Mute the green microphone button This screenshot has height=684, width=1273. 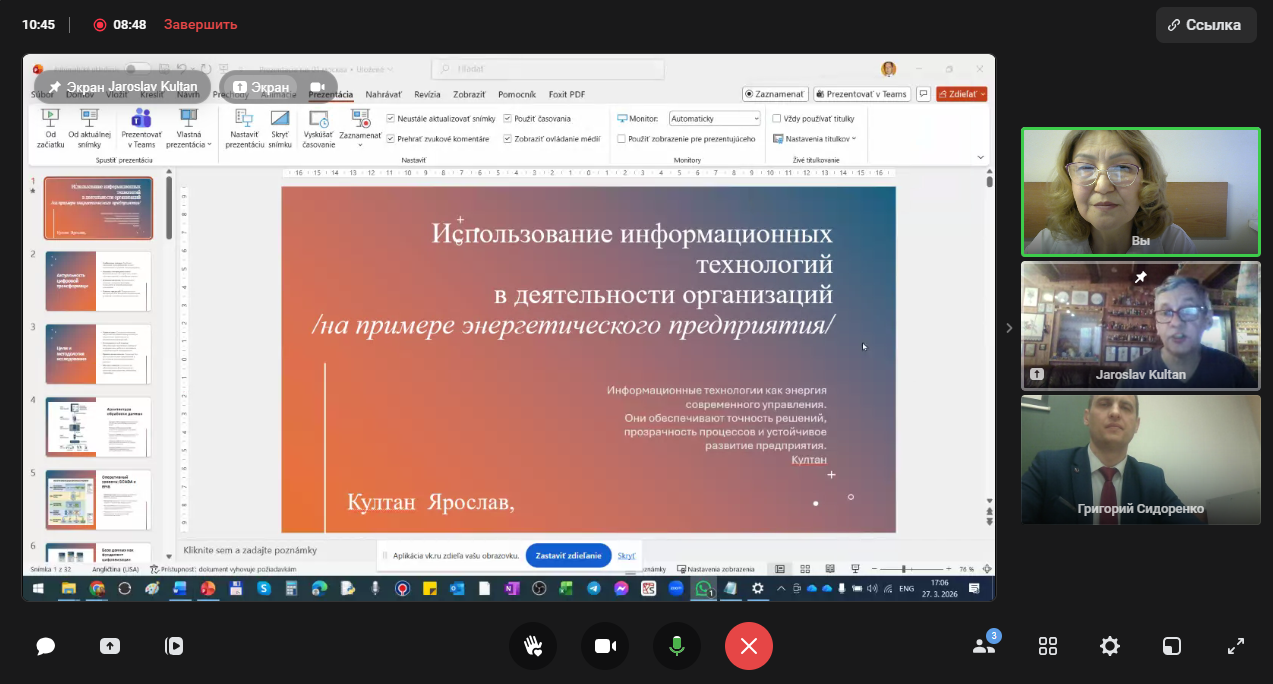pyautogui.click(x=677, y=646)
